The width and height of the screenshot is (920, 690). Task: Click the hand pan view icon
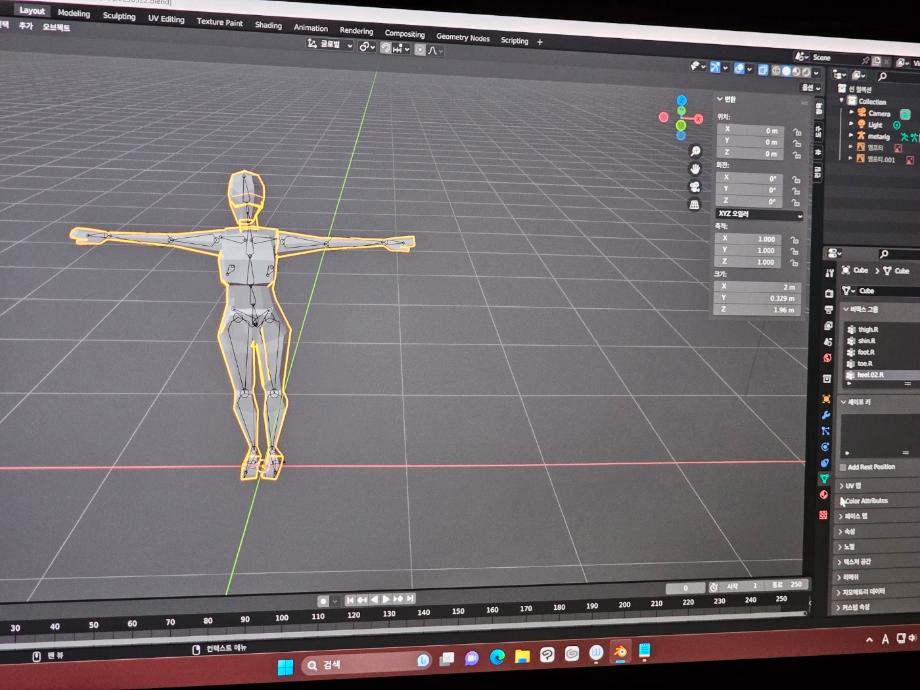(x=695, y=169)
